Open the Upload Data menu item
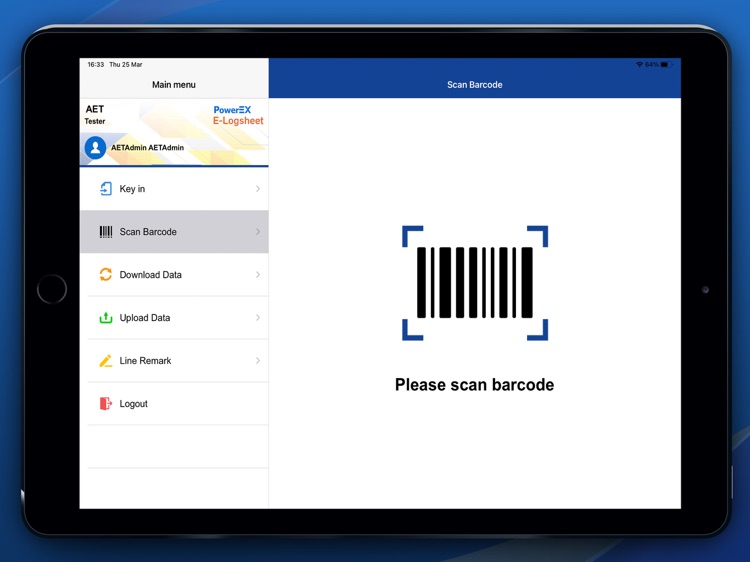Screen dimensions: 750x562 coord(174,318)
